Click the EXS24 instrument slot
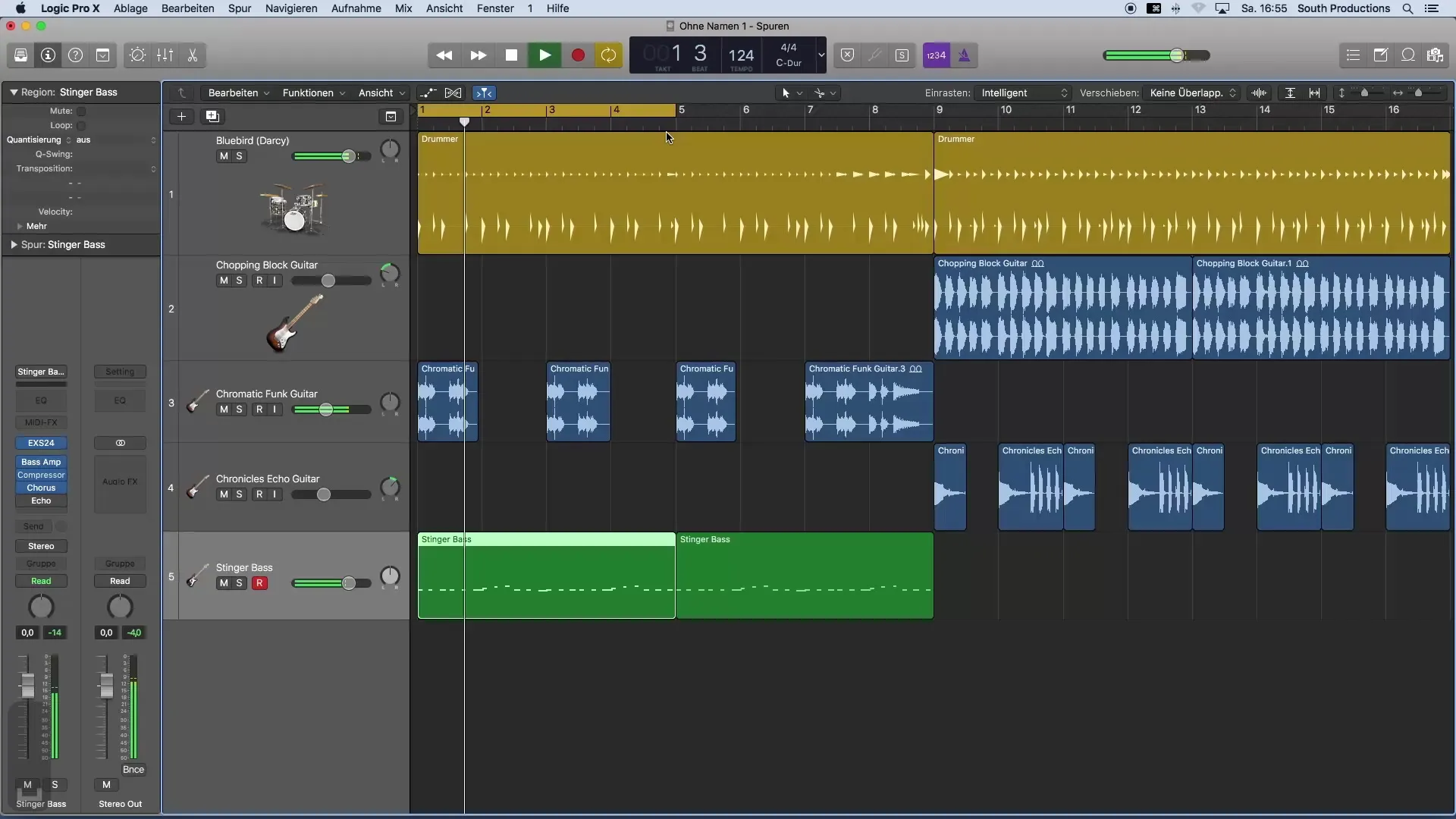Image resolution: width=1456 pixels, height=819 pixels. [41, 443]
